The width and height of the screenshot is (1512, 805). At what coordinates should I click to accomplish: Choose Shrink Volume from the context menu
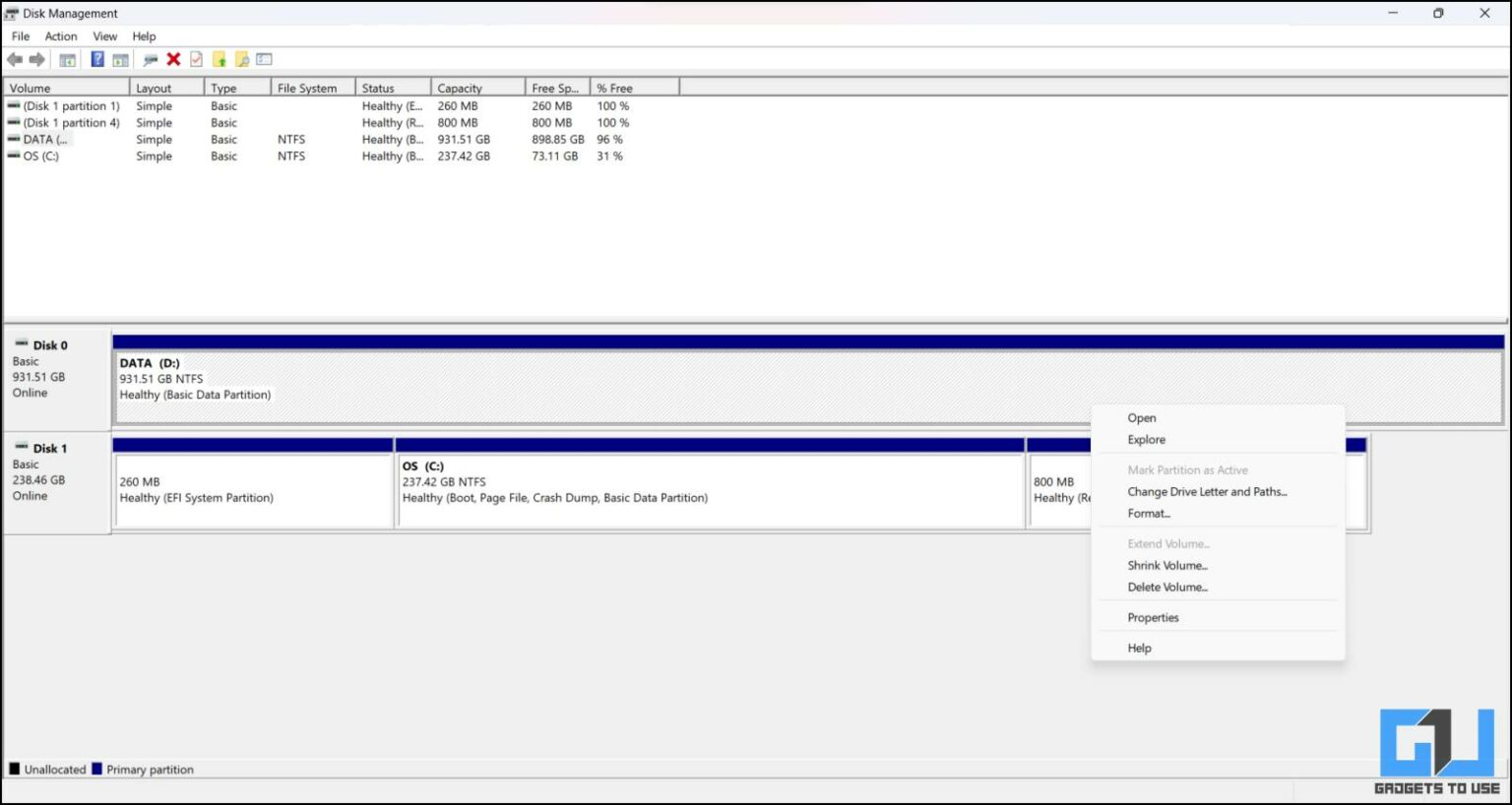click(1167, 565)
